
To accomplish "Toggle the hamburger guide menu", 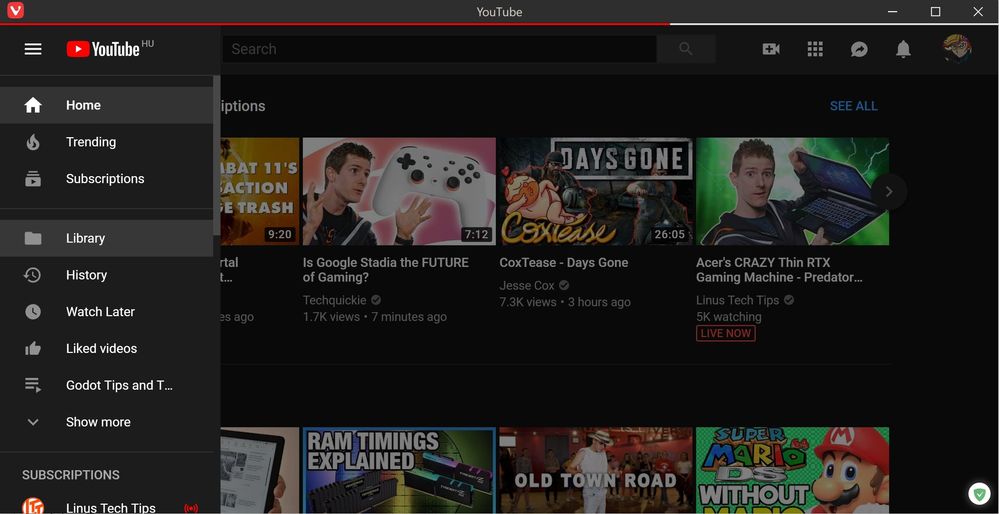I will point(33,49).
